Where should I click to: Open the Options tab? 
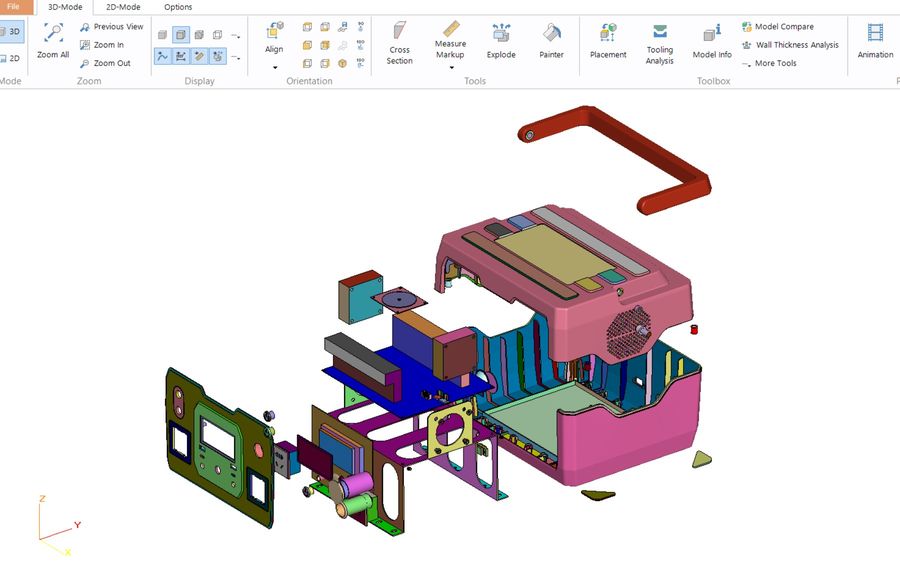178,7
